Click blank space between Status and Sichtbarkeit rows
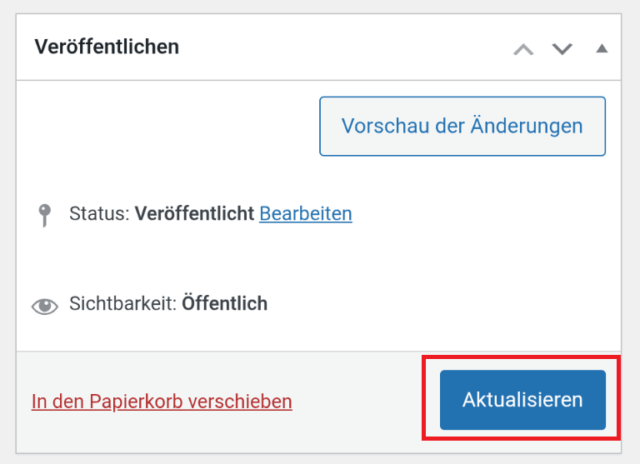 (300, 258)
